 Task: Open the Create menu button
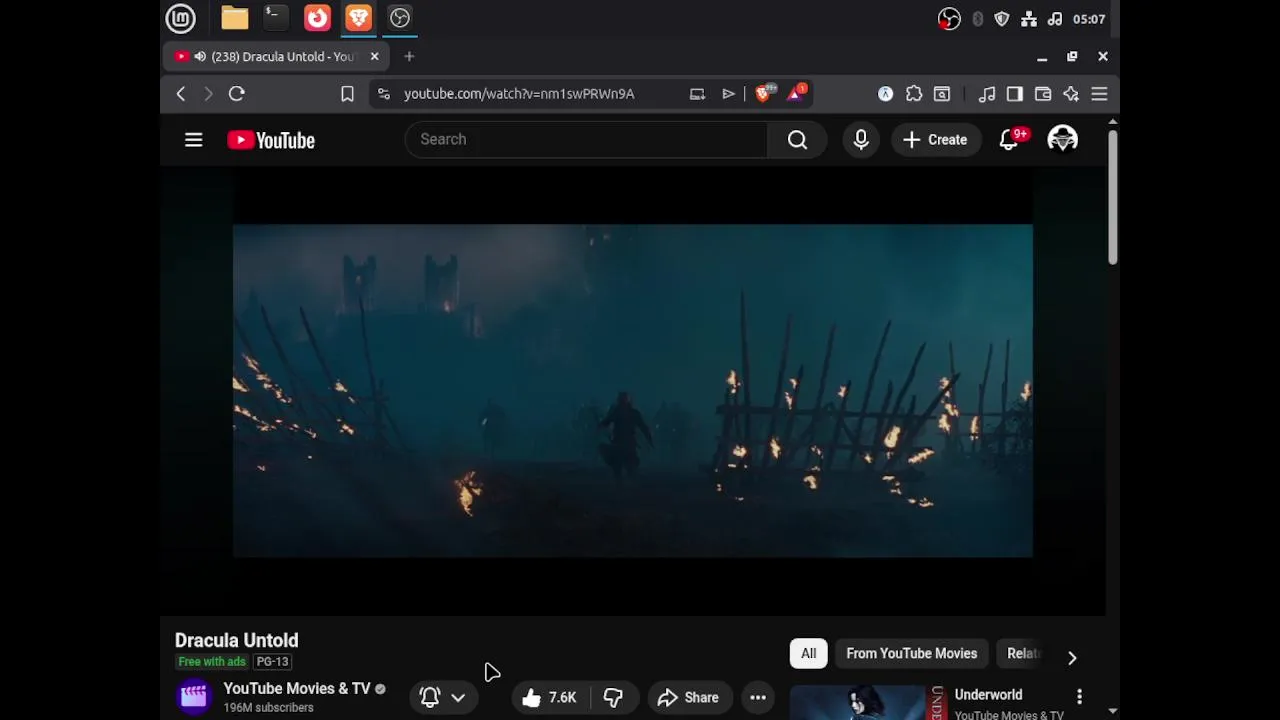point(935,140)
